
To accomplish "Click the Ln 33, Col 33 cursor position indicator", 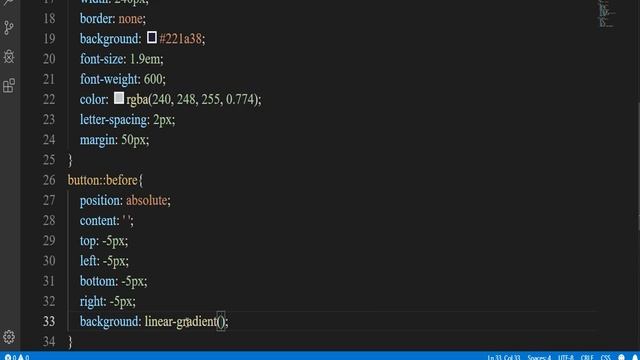I will [x=504, y=357].
